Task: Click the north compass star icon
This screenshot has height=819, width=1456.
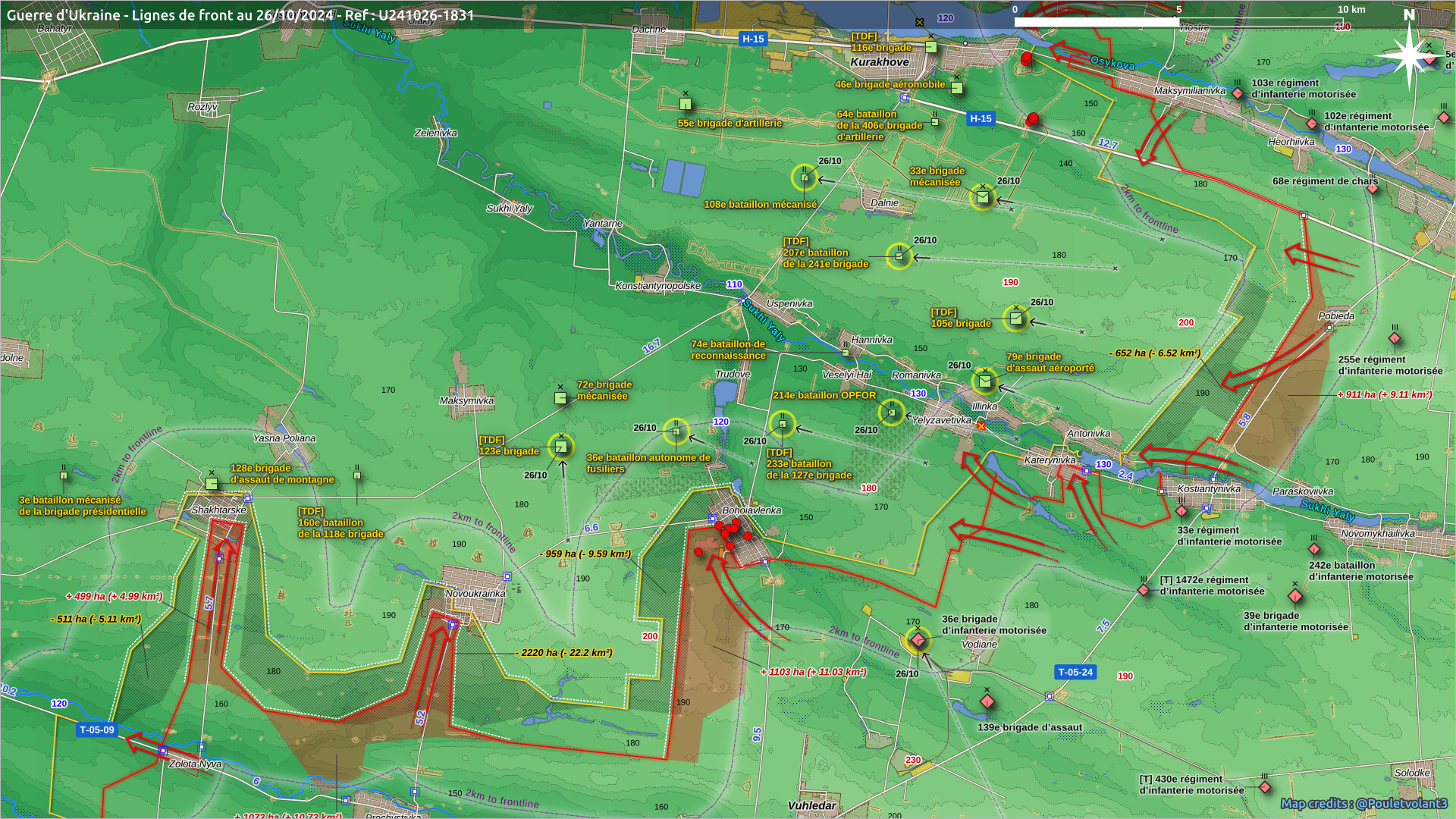Action: (x=1408, y=55)
